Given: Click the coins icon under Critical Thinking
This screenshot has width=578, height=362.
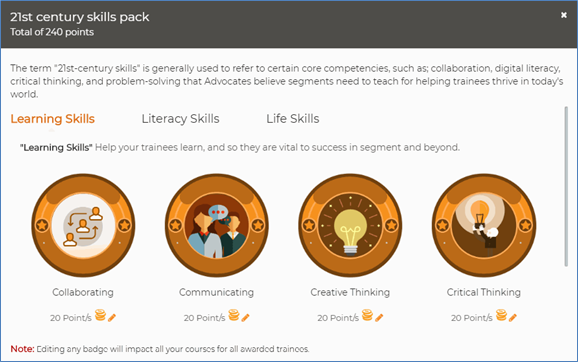Looking at the screenshot, I should point(501,315).
